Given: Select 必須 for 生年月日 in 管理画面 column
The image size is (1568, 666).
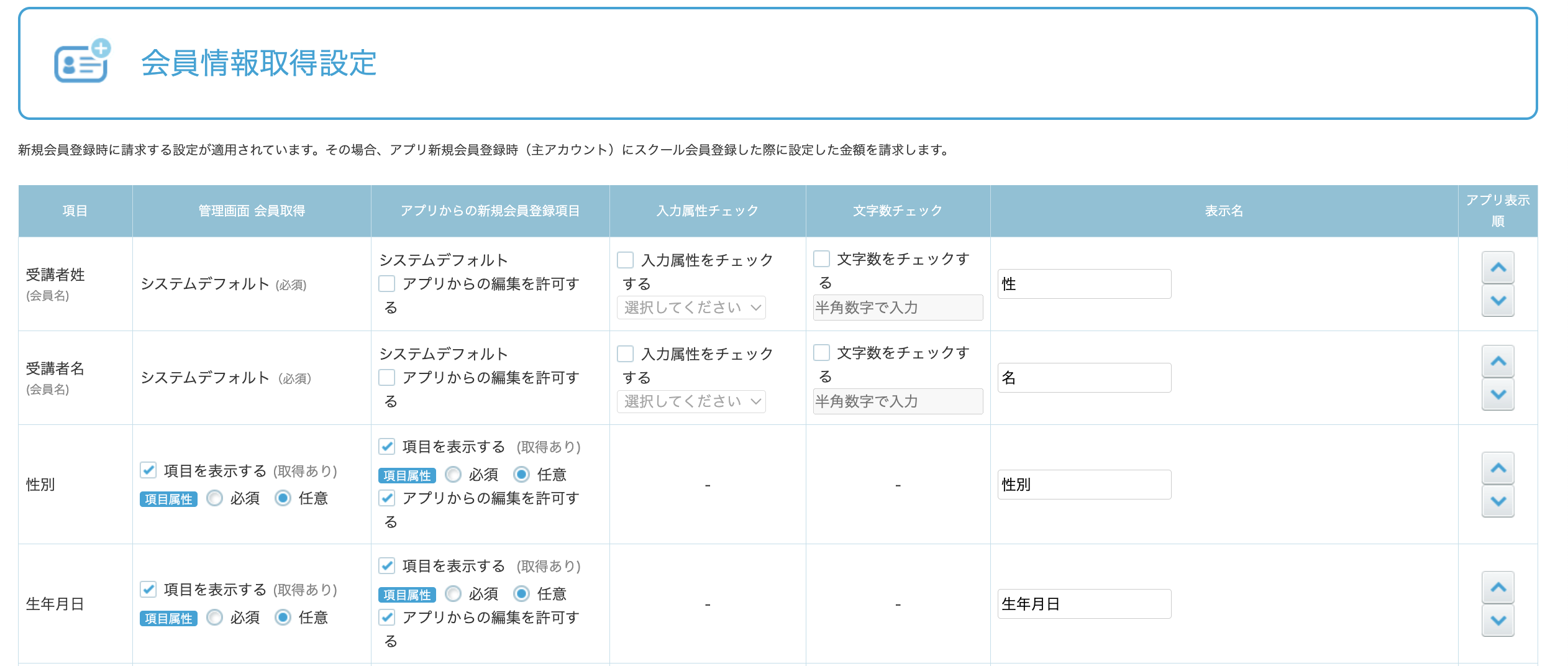Looking at the screenshot, I should (x=215, y=618).
